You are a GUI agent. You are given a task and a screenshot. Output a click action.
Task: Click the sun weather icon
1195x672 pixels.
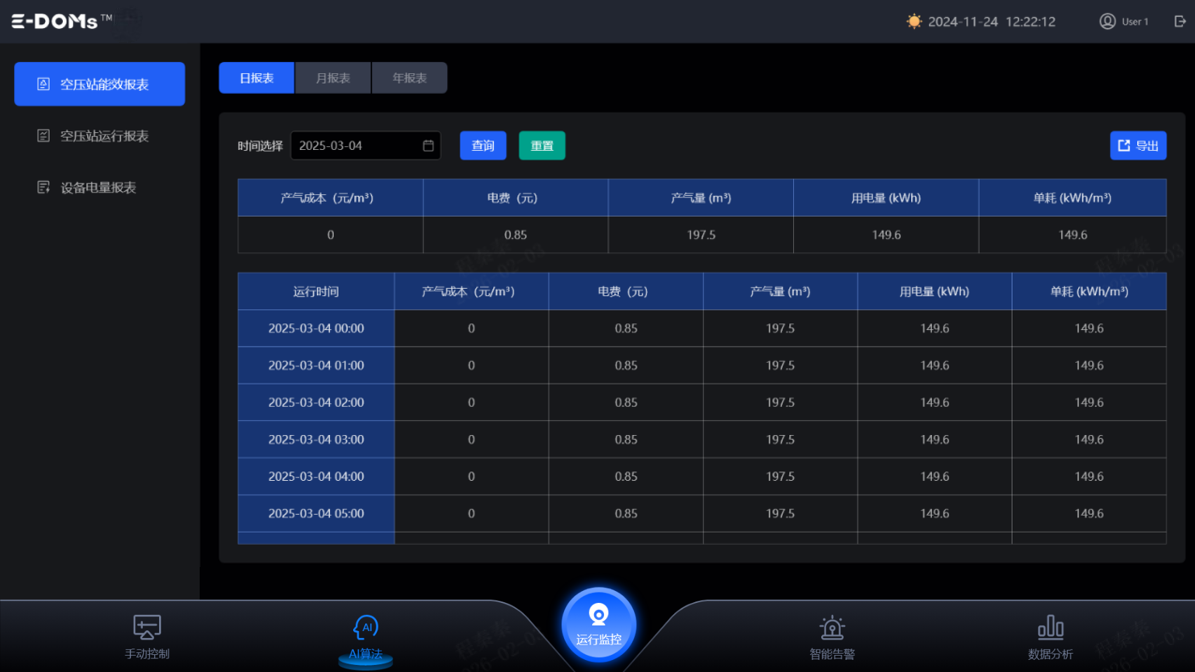coord(914,21)
